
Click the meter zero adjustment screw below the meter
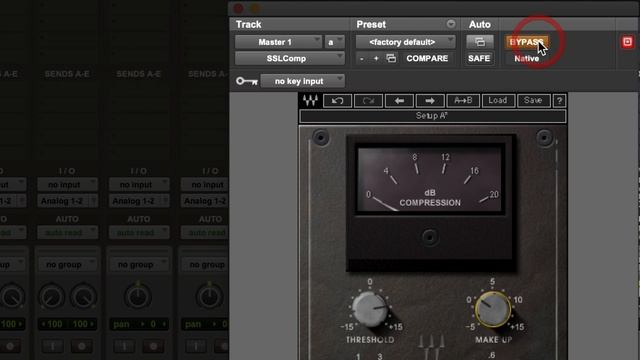click(429, 237)
